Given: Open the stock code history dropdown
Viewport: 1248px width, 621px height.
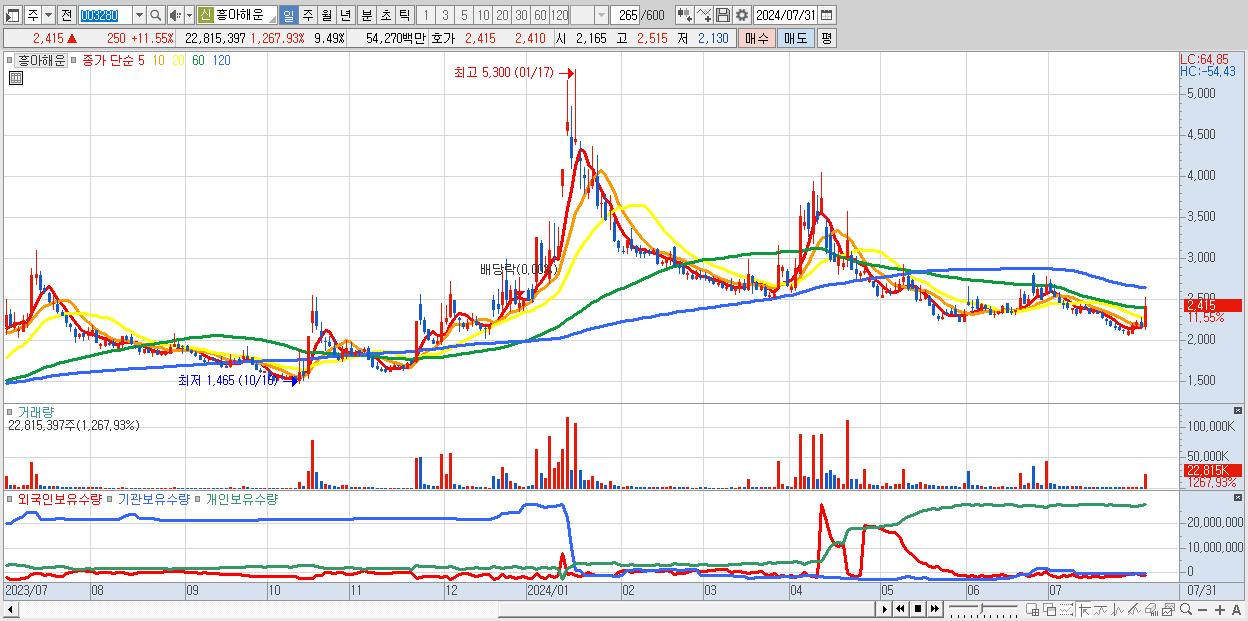Looking at the screenshot, I should 139,15.
